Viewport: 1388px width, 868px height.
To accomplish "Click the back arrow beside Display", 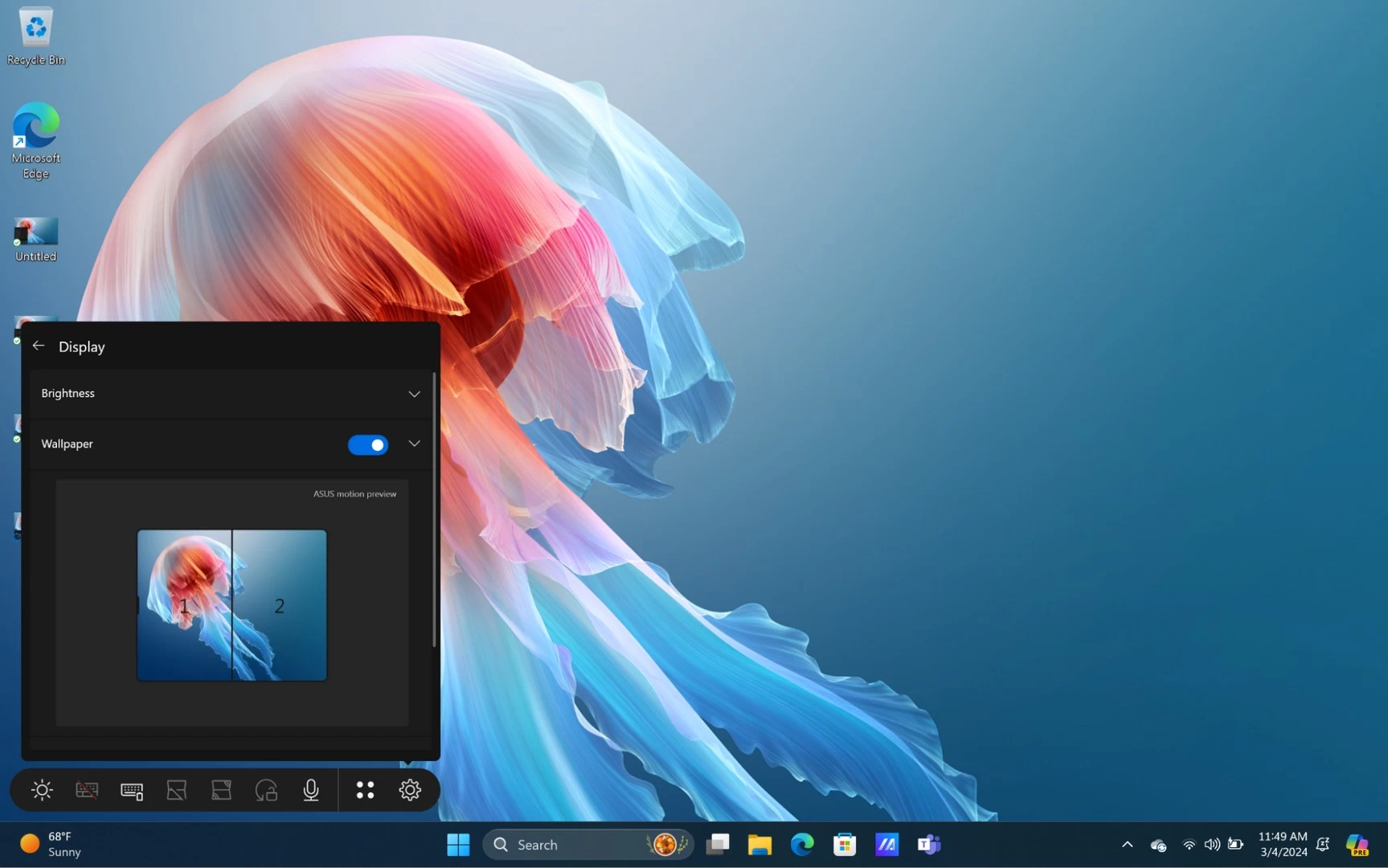I will 39,346.
